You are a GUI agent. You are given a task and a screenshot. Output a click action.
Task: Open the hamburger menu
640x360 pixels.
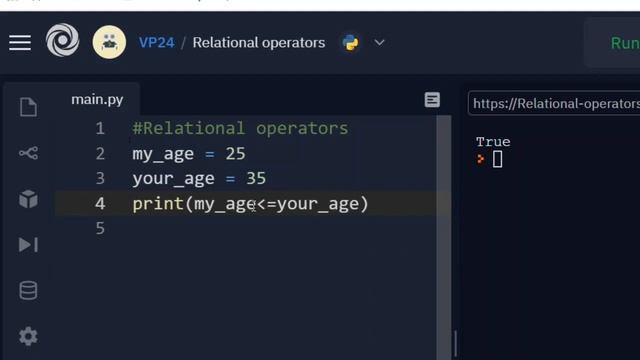pos(20,42)
